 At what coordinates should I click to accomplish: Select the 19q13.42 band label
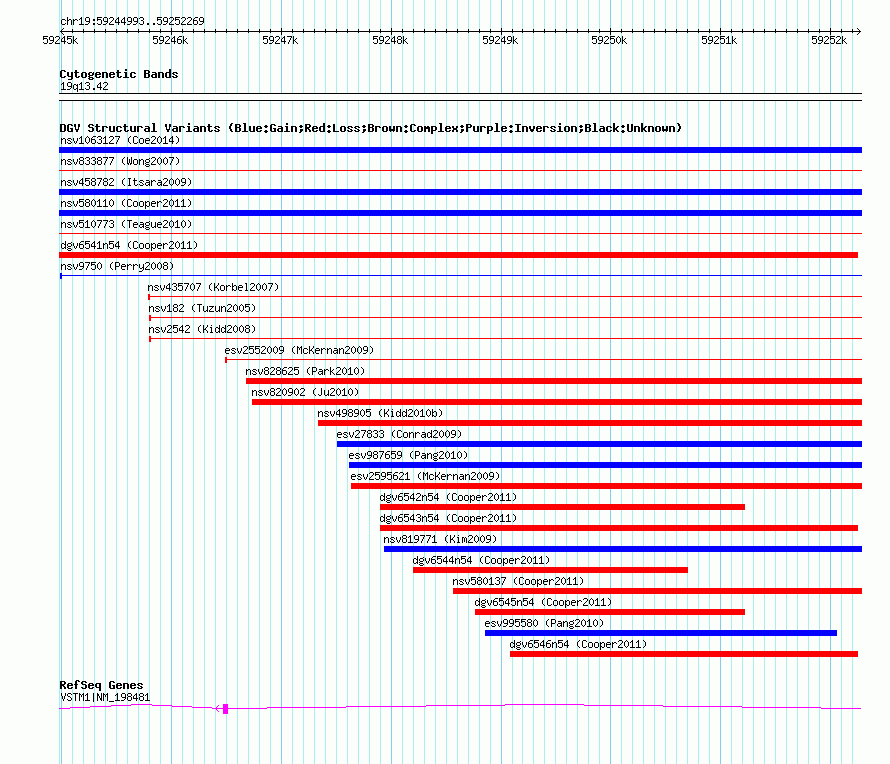point(84,86)
